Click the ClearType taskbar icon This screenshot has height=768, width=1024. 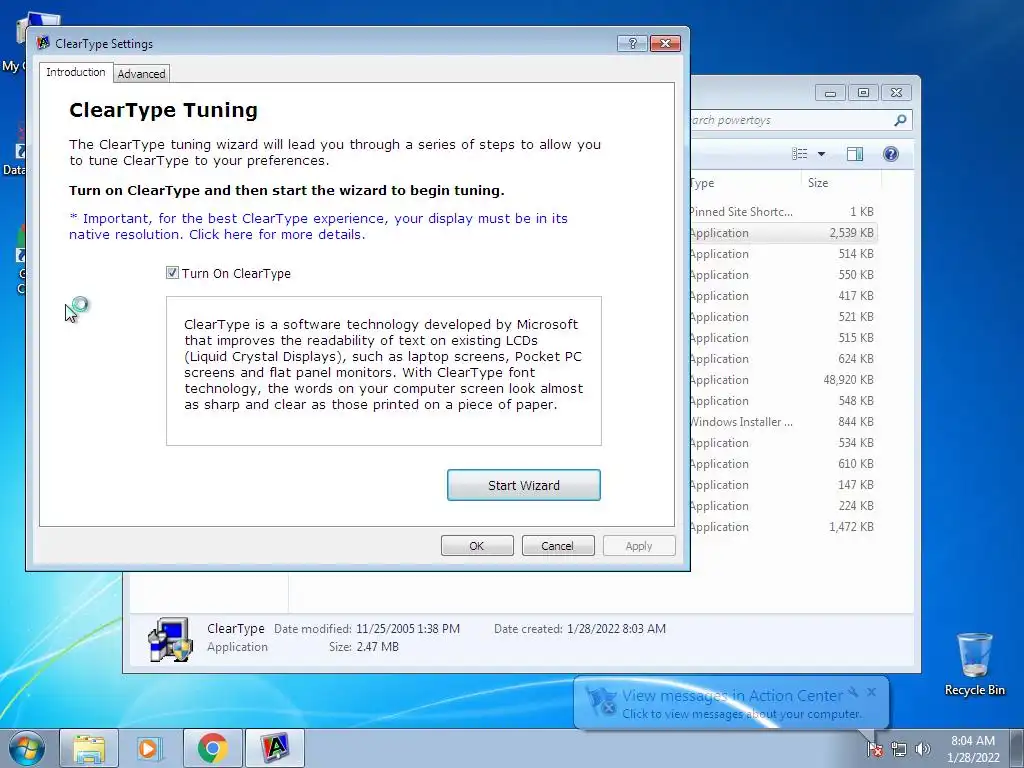click(275, 748)
